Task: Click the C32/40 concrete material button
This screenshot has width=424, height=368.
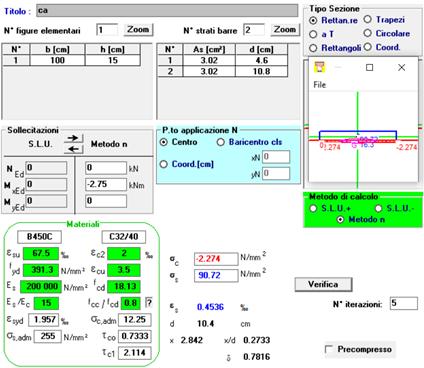Action: tap(124, 237)
